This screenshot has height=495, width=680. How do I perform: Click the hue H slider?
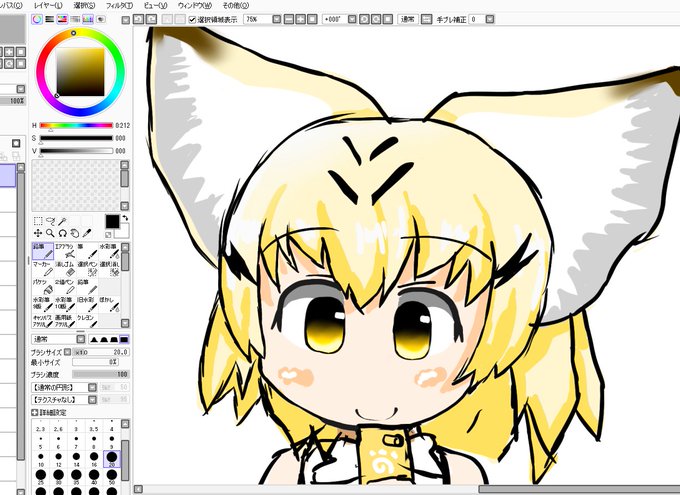coord(76,125)
